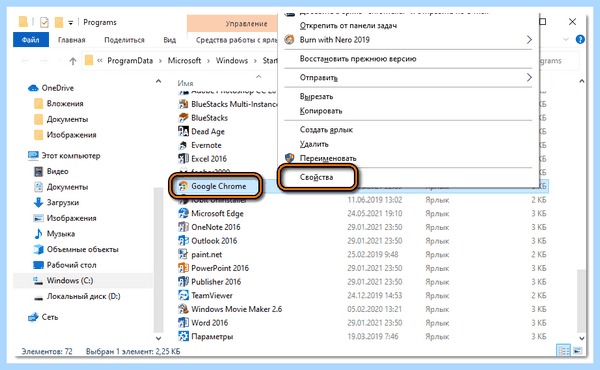Click the Имя column header
The width and height of the screenshot is (600, 370).
click(x=185, y=83)
